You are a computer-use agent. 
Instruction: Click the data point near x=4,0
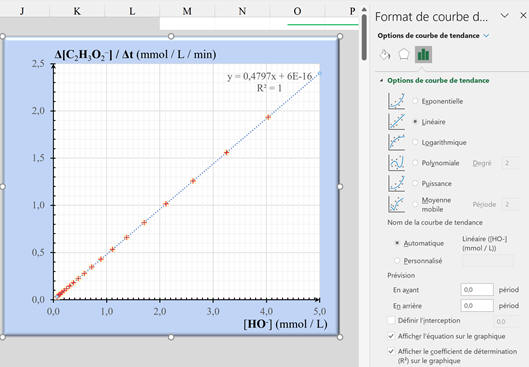[x=268, y=117]
